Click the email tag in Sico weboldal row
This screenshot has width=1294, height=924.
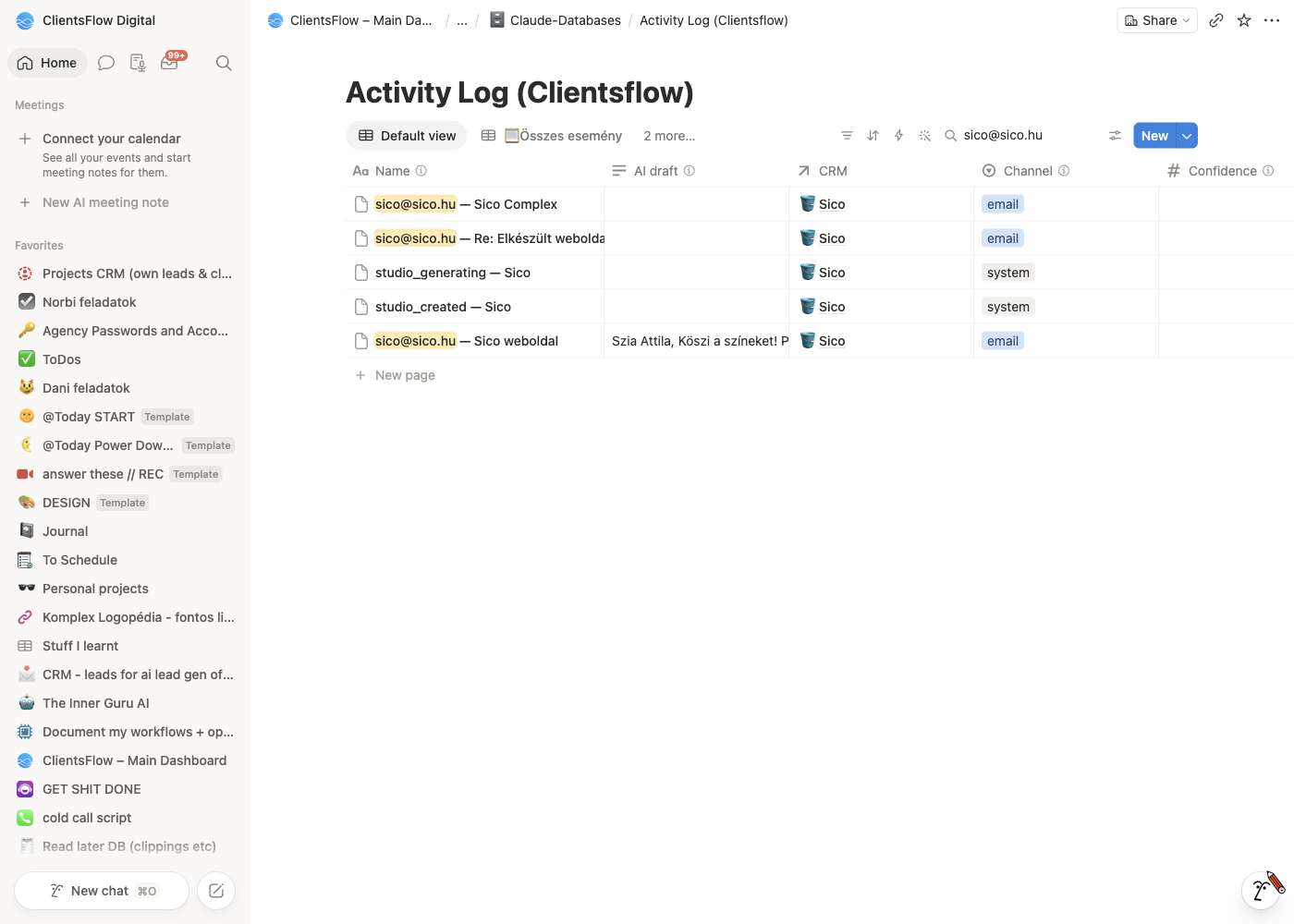click(x=1003, y=341)
